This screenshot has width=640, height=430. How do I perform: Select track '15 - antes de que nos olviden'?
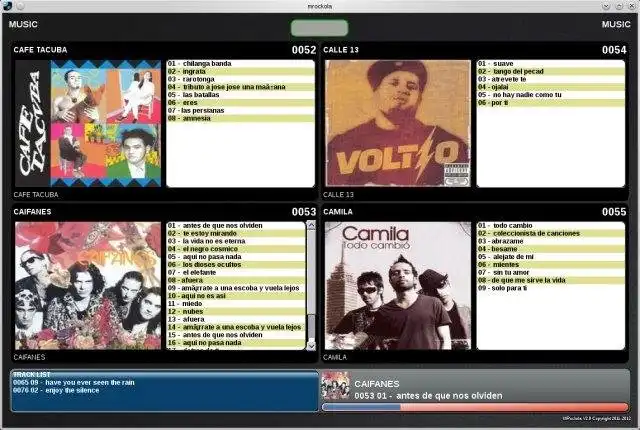click(x=236, y=335)
